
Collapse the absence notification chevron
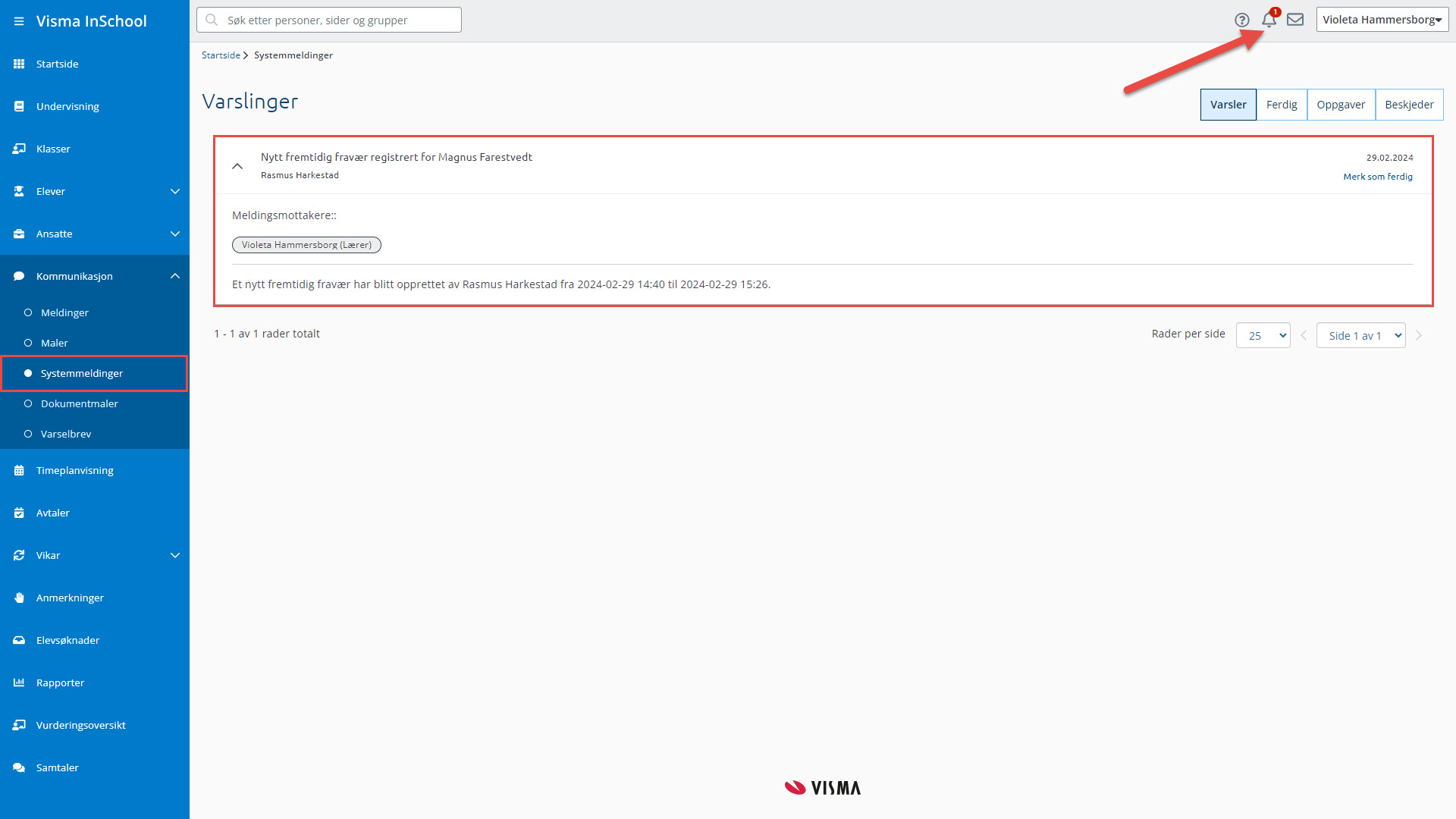(237, 166)
